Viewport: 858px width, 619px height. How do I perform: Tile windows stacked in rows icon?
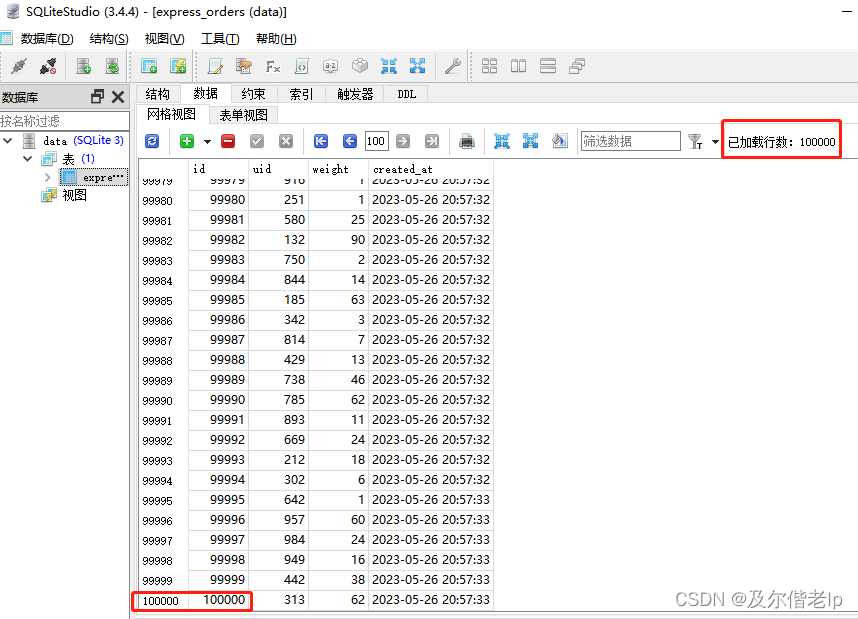tap(548, 66)
